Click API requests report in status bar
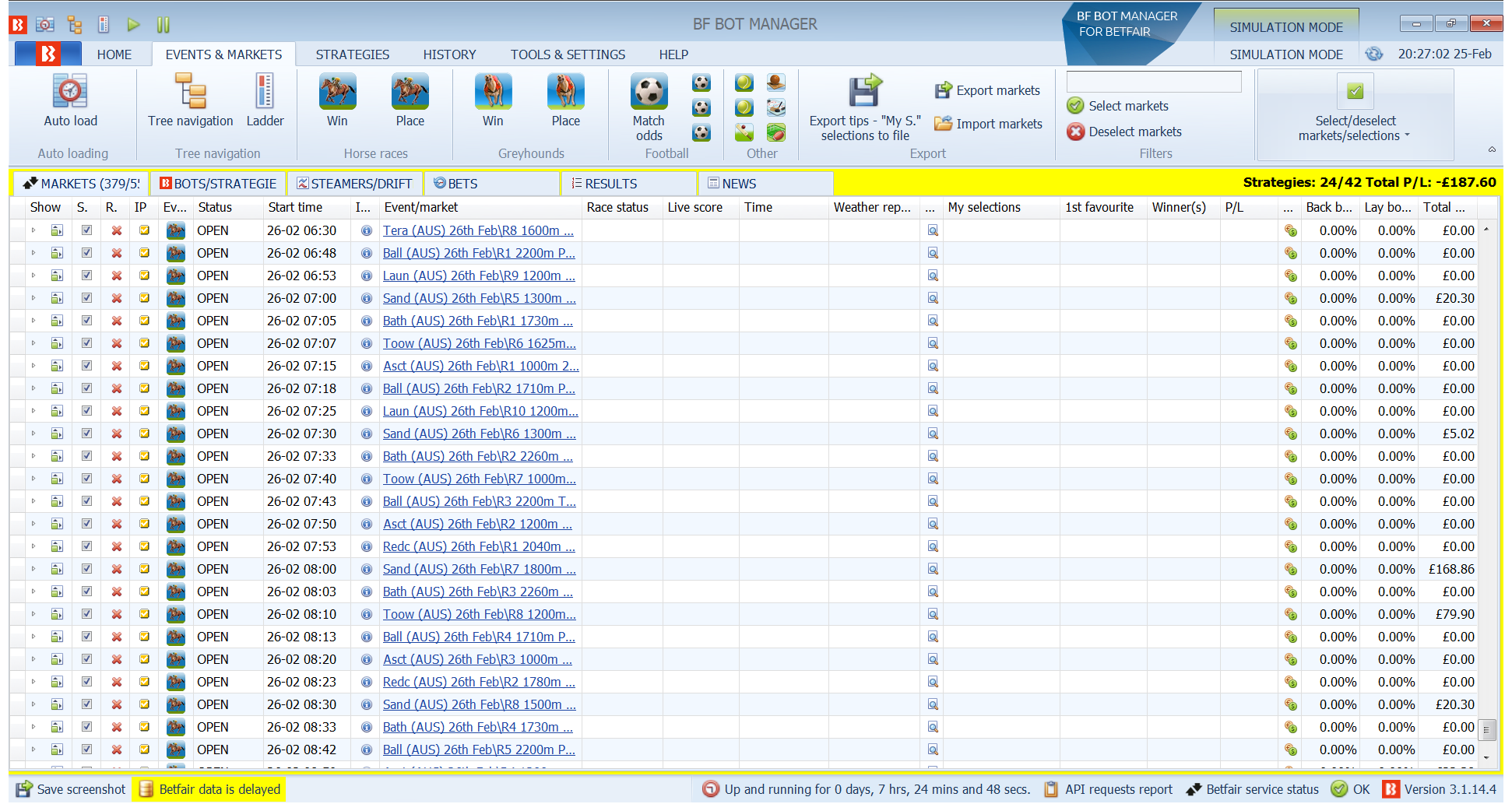Screen dimensions: 1512x811 coord(1109,789)
